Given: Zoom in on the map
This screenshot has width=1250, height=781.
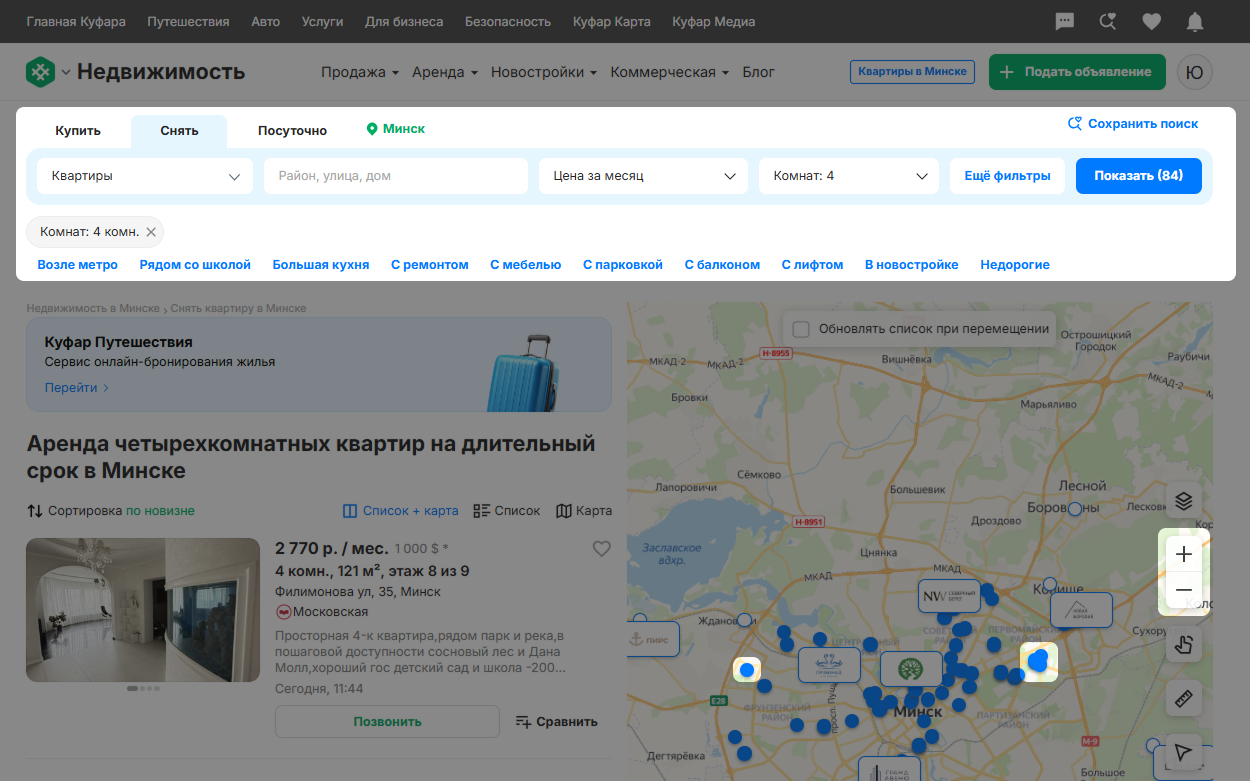Looking at the screenshot, I should tap(1184, 554).
